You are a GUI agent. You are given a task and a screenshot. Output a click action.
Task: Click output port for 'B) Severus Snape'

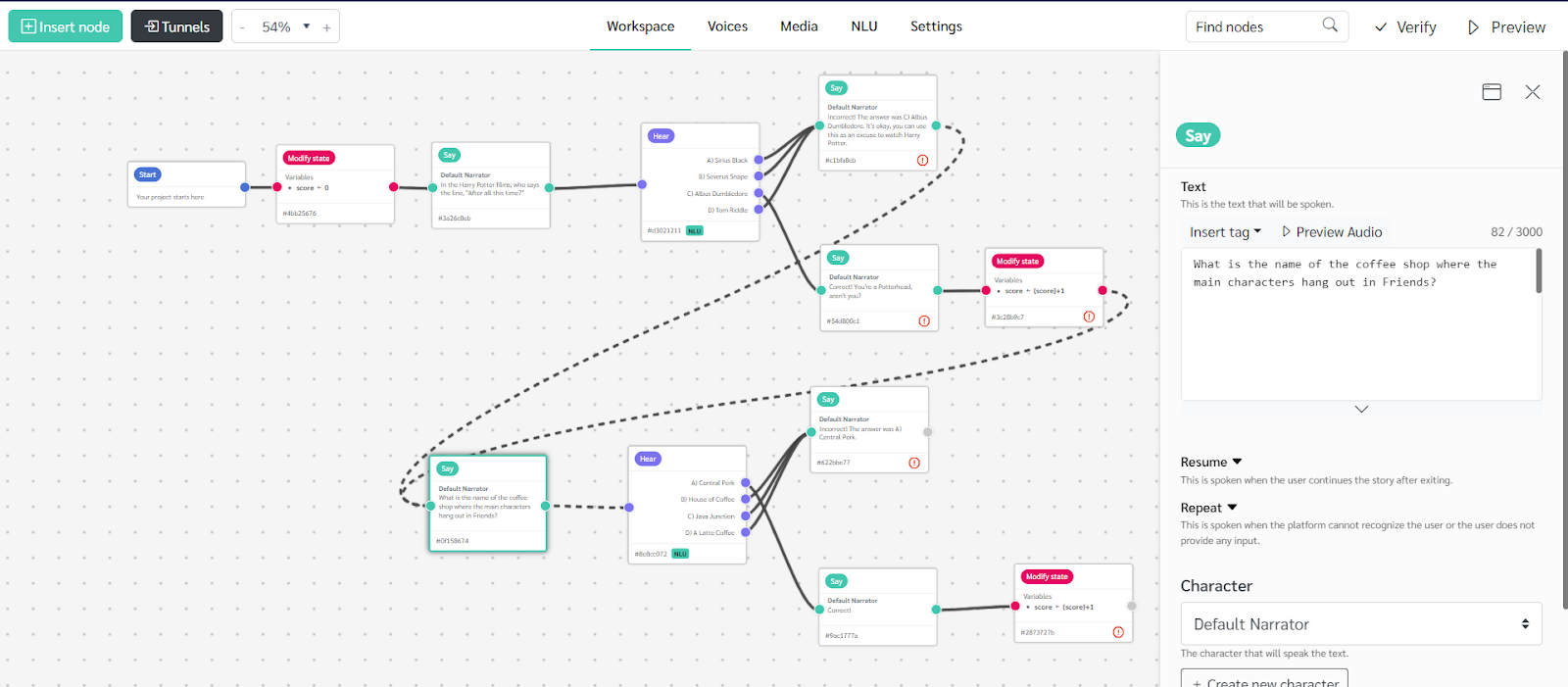tap(759, 176)
